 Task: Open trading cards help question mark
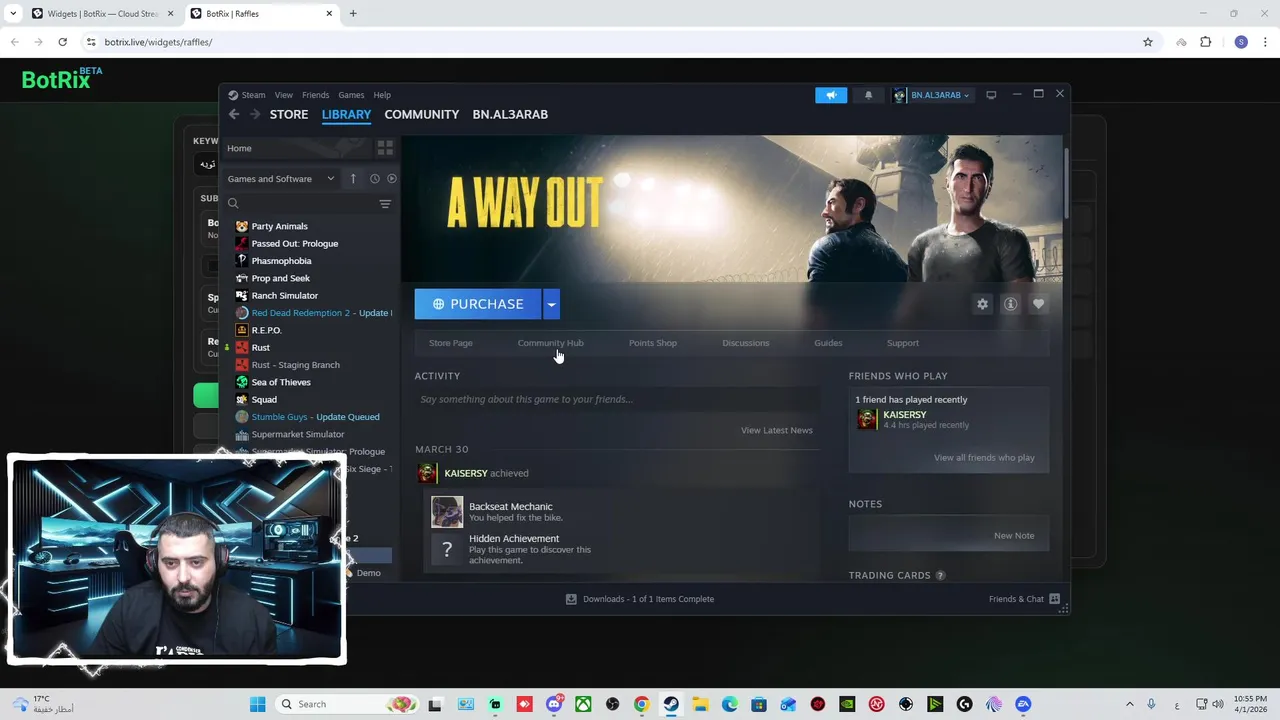940,575
